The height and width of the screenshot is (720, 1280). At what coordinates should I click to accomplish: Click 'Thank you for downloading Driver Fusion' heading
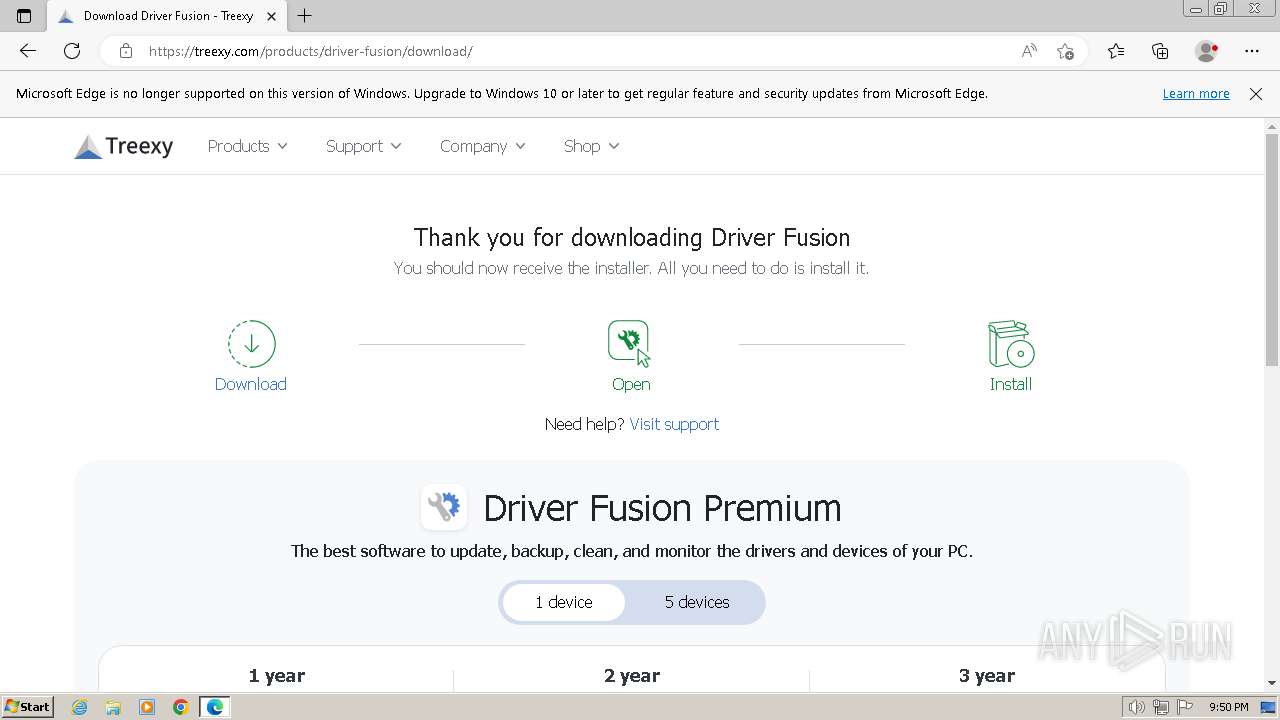pos(632,238)
